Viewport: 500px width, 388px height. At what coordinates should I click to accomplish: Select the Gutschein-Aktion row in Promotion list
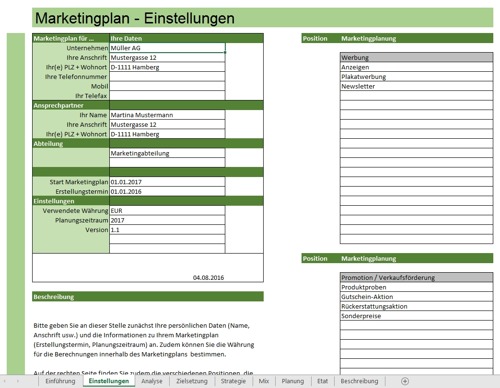coord(416,297)
